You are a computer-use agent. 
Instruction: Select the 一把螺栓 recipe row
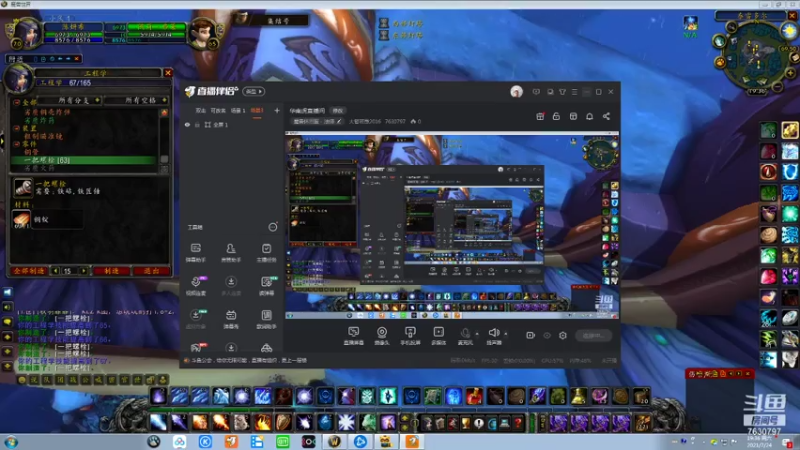84,160
